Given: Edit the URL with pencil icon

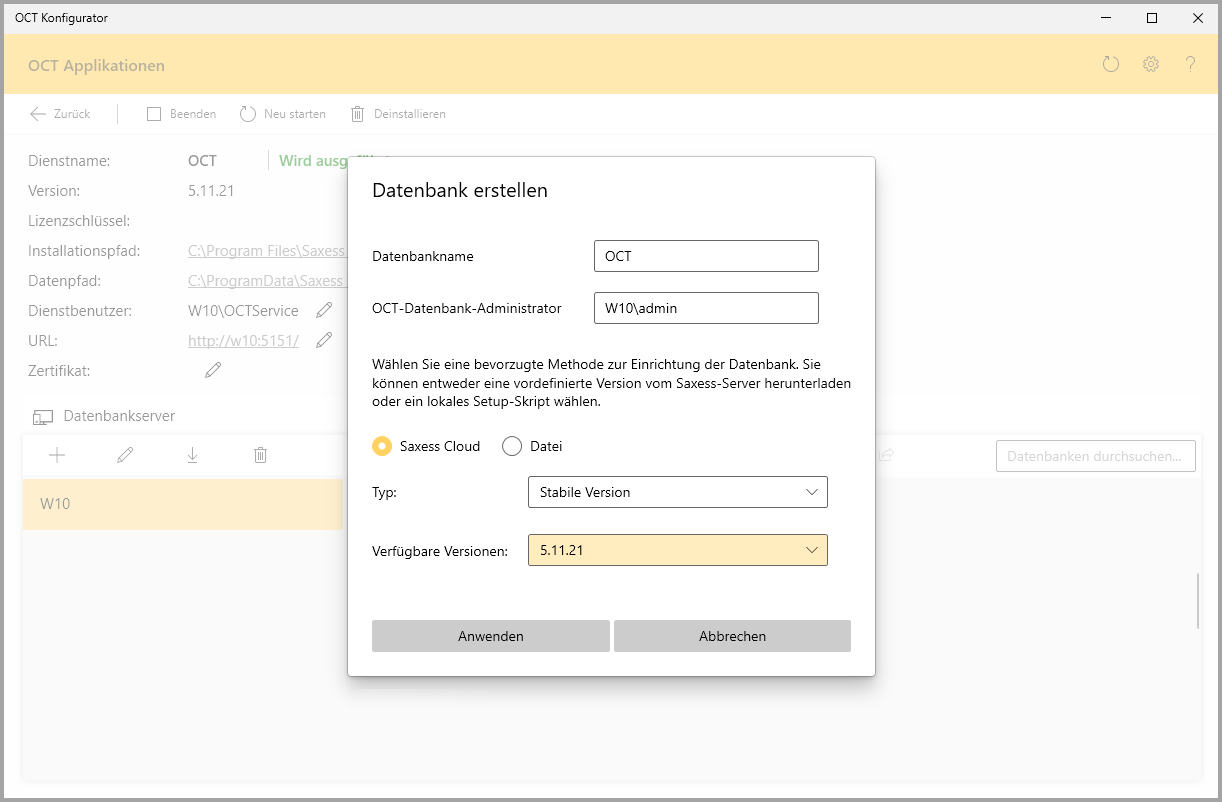Looking at the screenshot, I should pyautogui.click(x=324, y=341).
